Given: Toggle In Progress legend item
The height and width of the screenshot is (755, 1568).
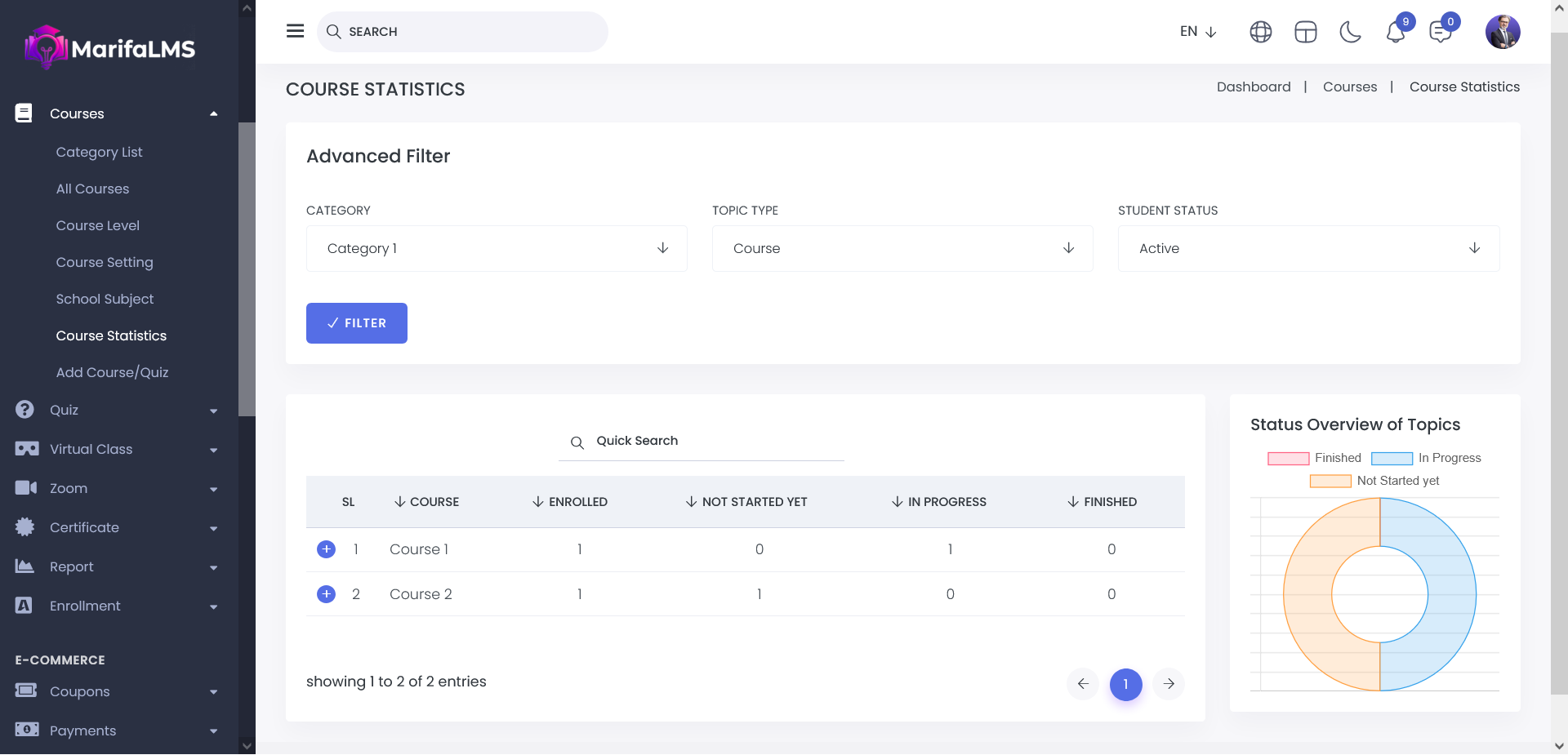Looking at the screenshot, I should [1426, 458].
